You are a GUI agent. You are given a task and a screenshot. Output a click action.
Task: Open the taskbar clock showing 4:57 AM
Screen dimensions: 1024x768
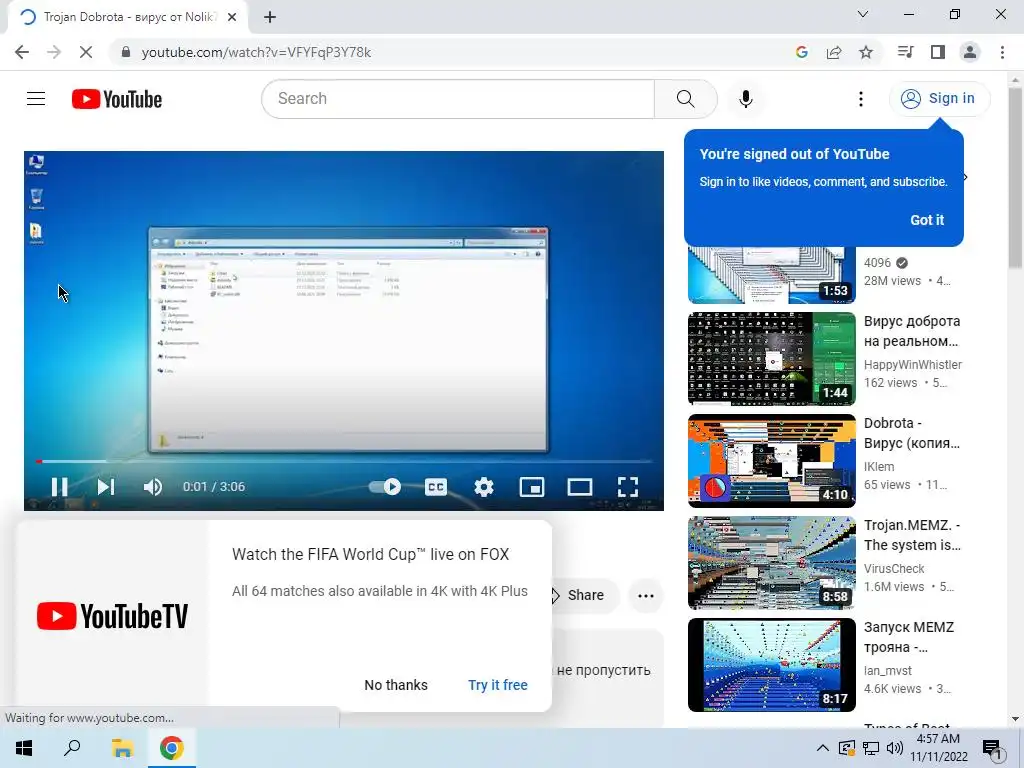coord(938,748)
